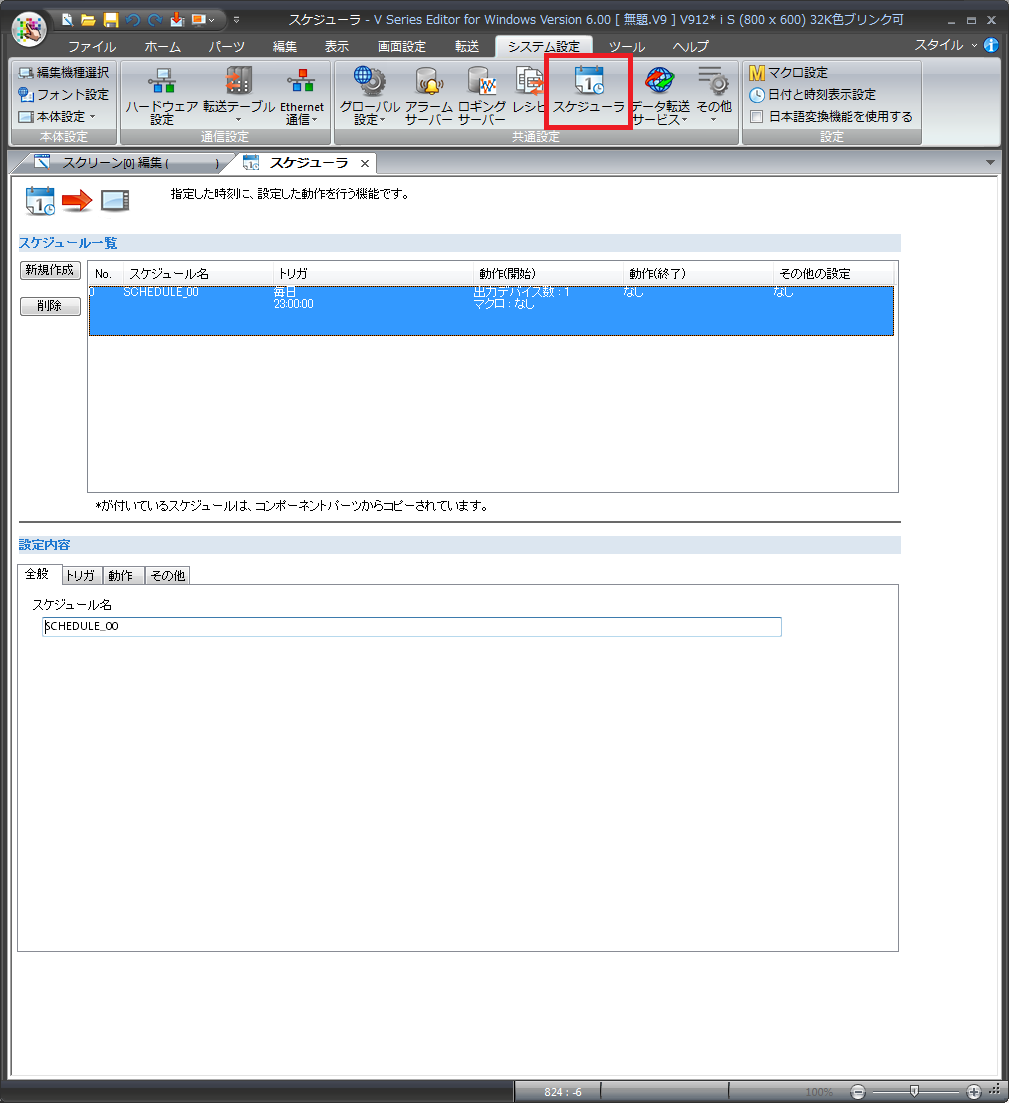Select the トリガ settings tab
Viewport: 1009px width, 1103px height.
tap(80, 575)
